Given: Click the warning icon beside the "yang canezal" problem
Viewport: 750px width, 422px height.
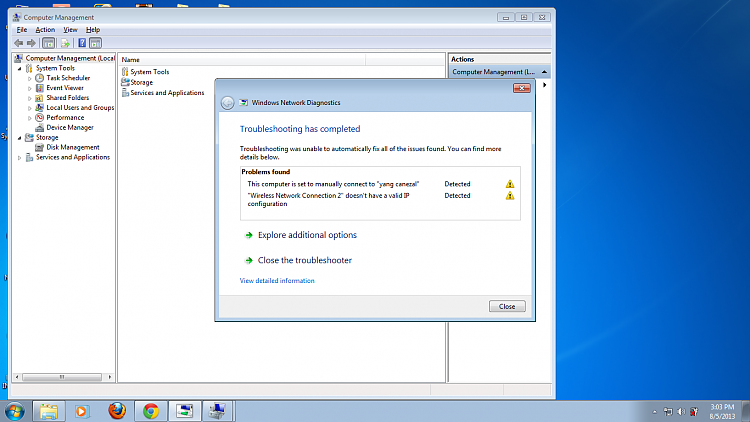Looking at the screenshot, I should coord(510,184).
